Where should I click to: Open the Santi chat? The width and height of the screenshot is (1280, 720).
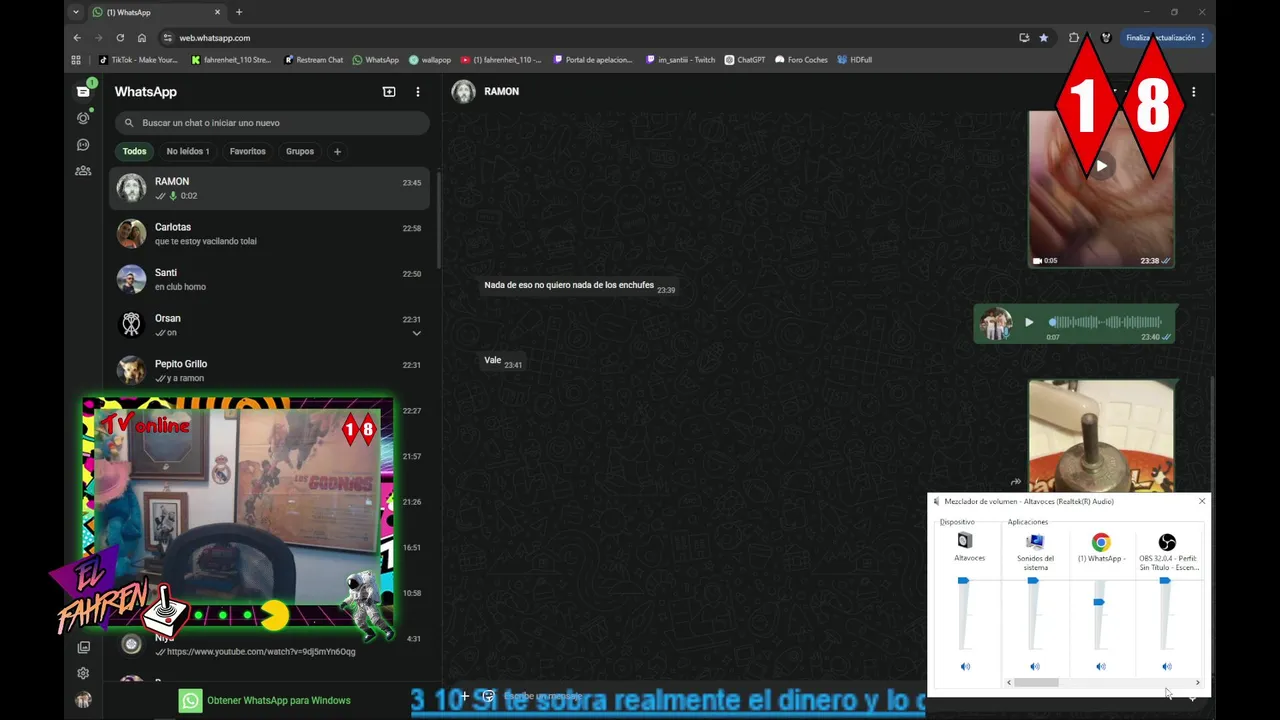point(269,279)
